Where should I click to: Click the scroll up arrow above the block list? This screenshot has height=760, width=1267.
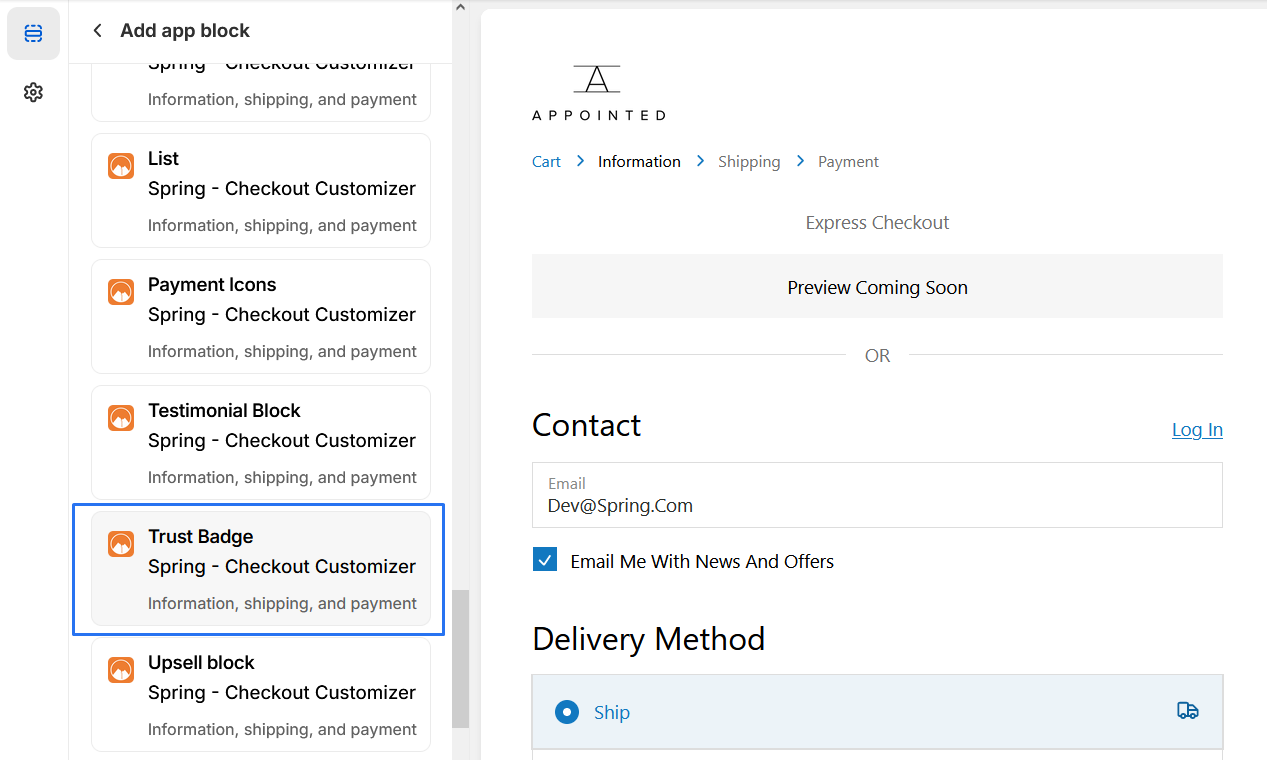(x=460, y=8)
